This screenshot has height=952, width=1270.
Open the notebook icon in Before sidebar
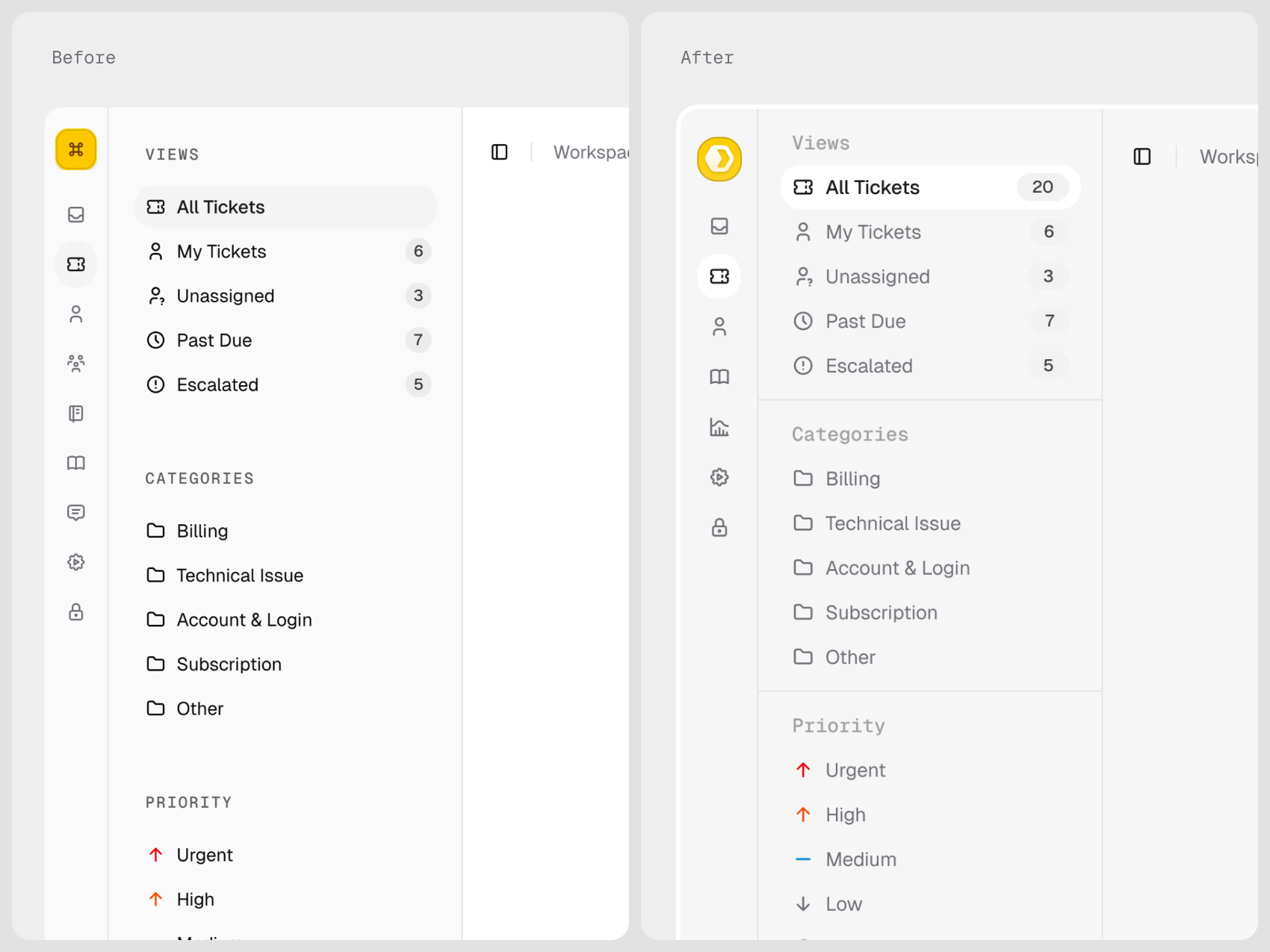[x=76, y=414]
